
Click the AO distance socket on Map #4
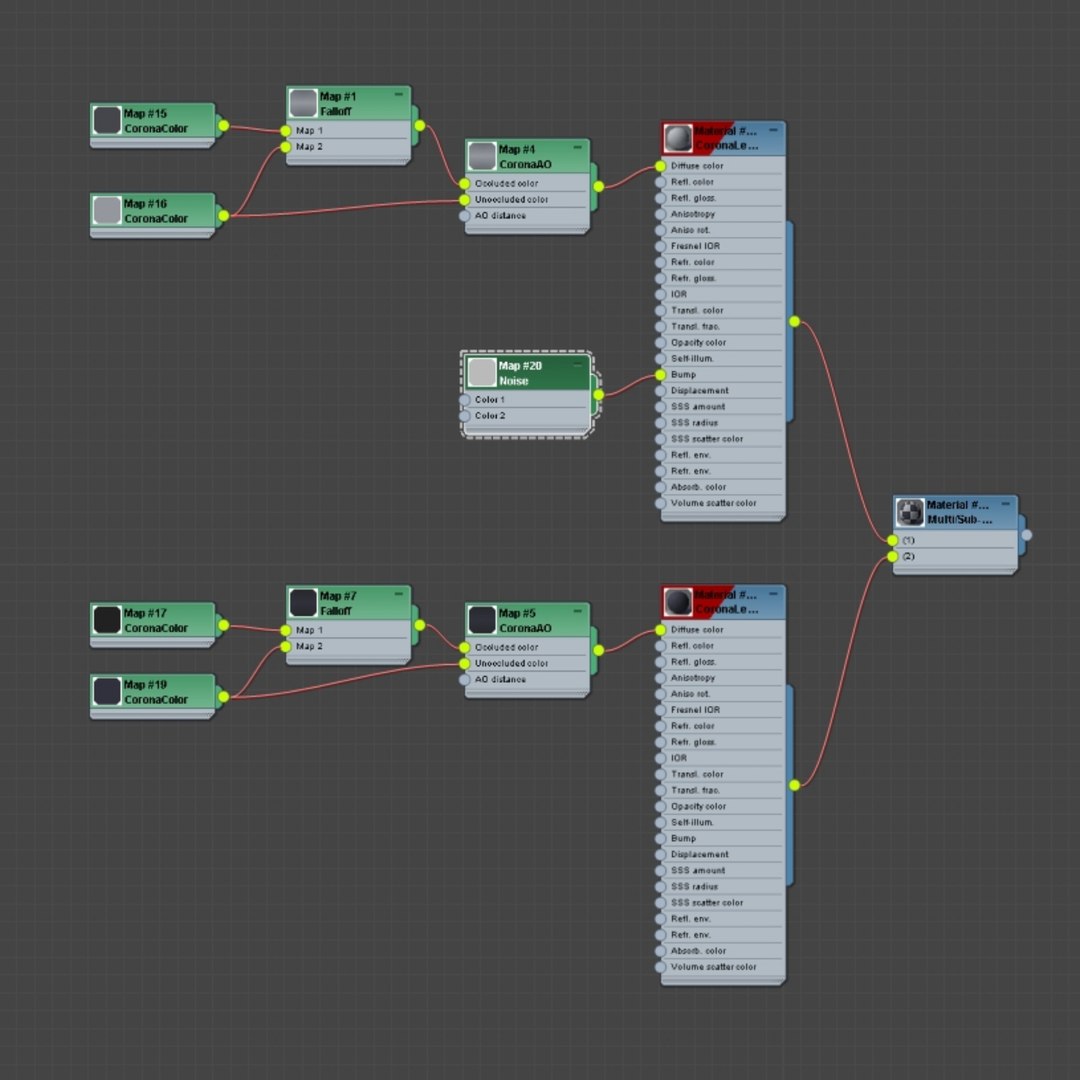464,216
